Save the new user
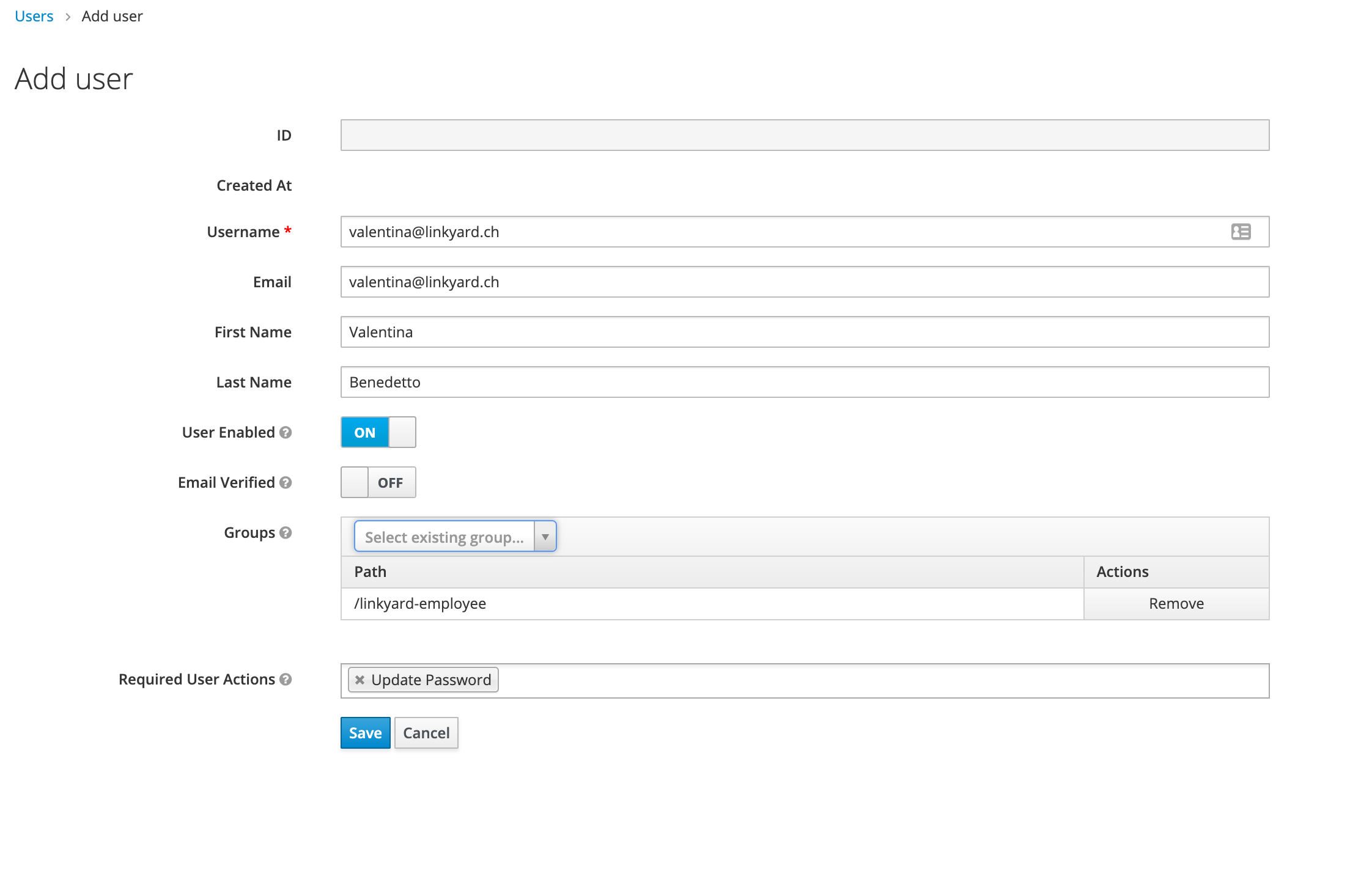 365,732
